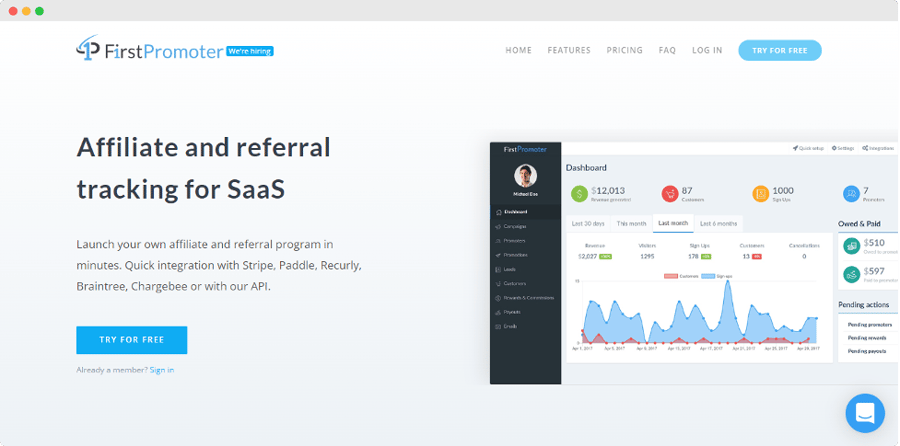
Task: Click LOG IN in the navigation
Action: point(707,51)
